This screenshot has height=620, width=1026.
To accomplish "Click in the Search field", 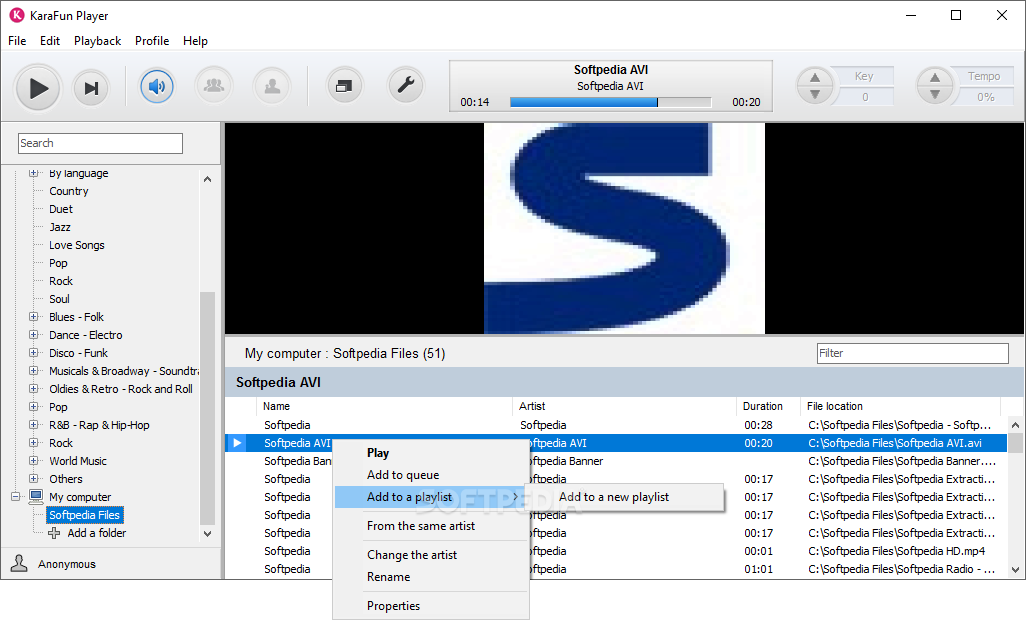I will (100, 143).
